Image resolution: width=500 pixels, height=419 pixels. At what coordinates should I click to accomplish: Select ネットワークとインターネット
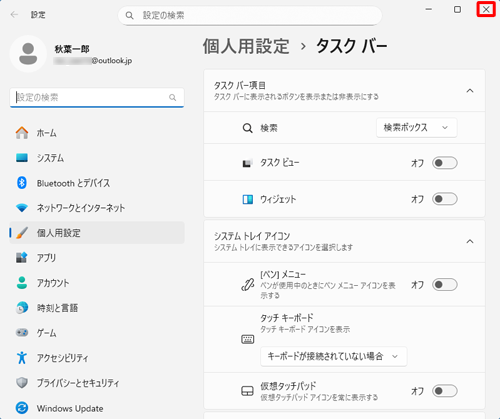coord(97,208)
